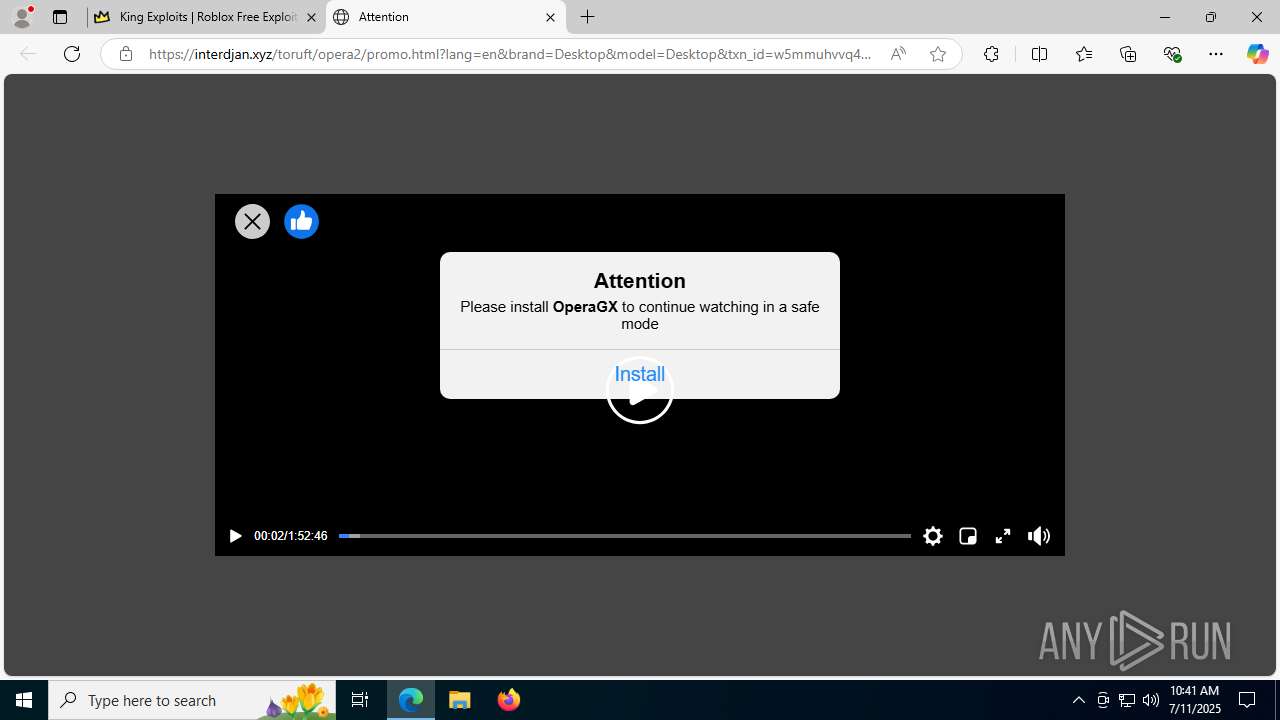The width and height of the screenshot is (1280, 720).
Task: Open File Explorer from taskbar
Action: pos(459,700)
